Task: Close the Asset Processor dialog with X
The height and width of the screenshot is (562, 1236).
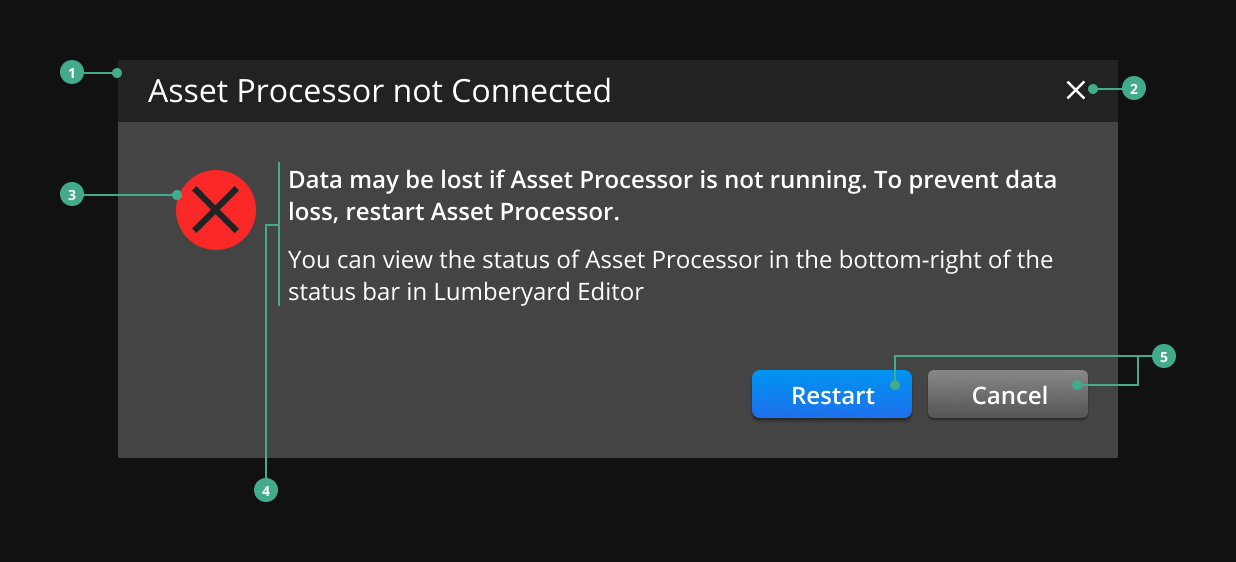Action: pyautogui.click(x=1075, y=90)
